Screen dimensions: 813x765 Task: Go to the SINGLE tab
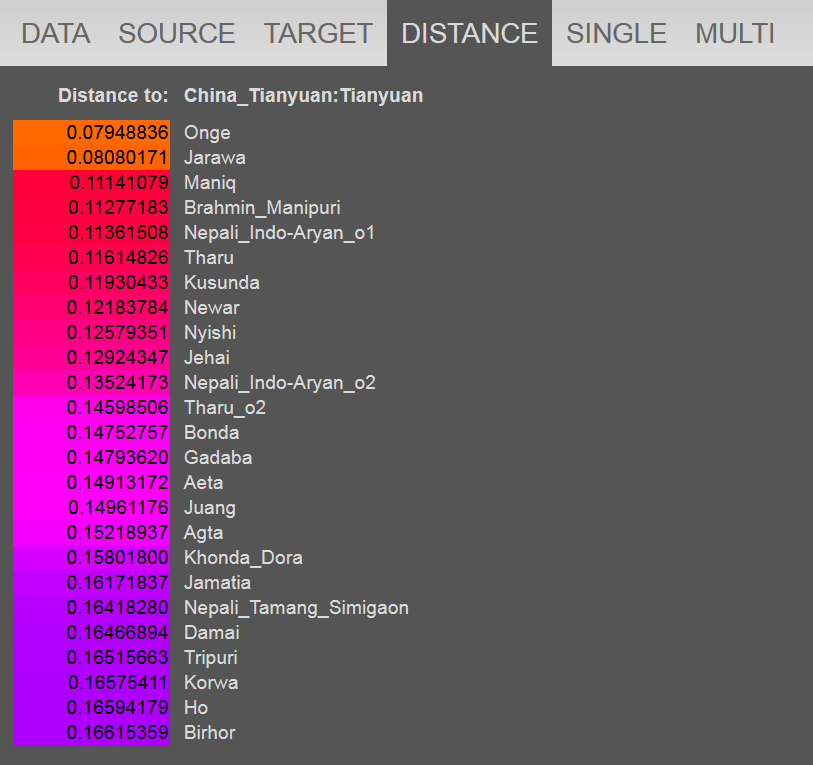click(x=616, y=33)
